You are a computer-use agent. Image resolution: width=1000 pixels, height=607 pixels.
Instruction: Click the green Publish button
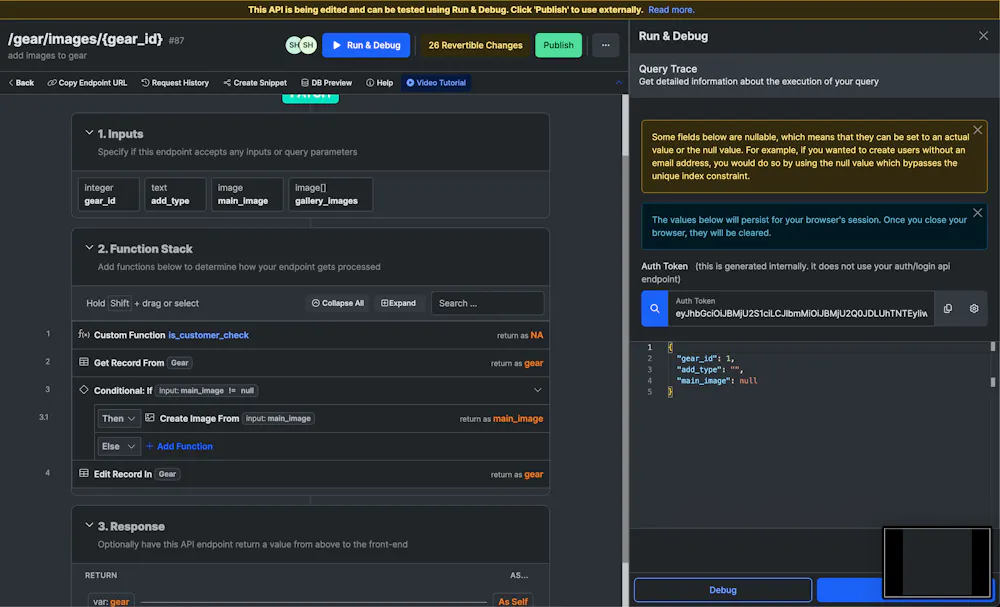click(x=558, y=45)
